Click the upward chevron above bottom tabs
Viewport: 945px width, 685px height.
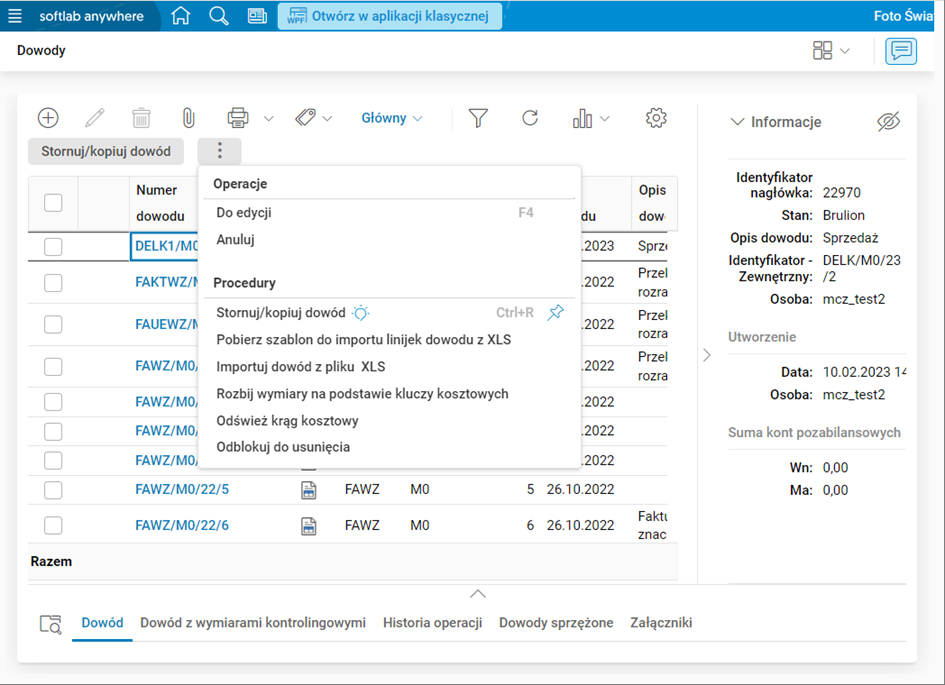coord(477,594)
